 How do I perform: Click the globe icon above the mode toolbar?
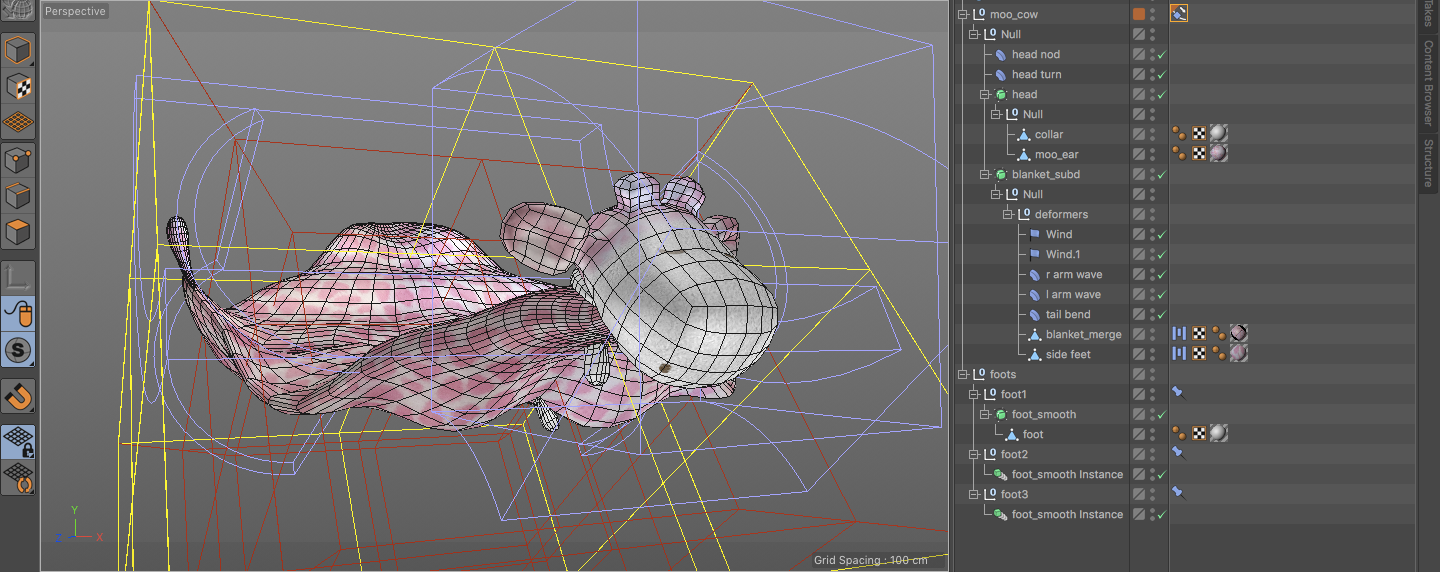19,12
